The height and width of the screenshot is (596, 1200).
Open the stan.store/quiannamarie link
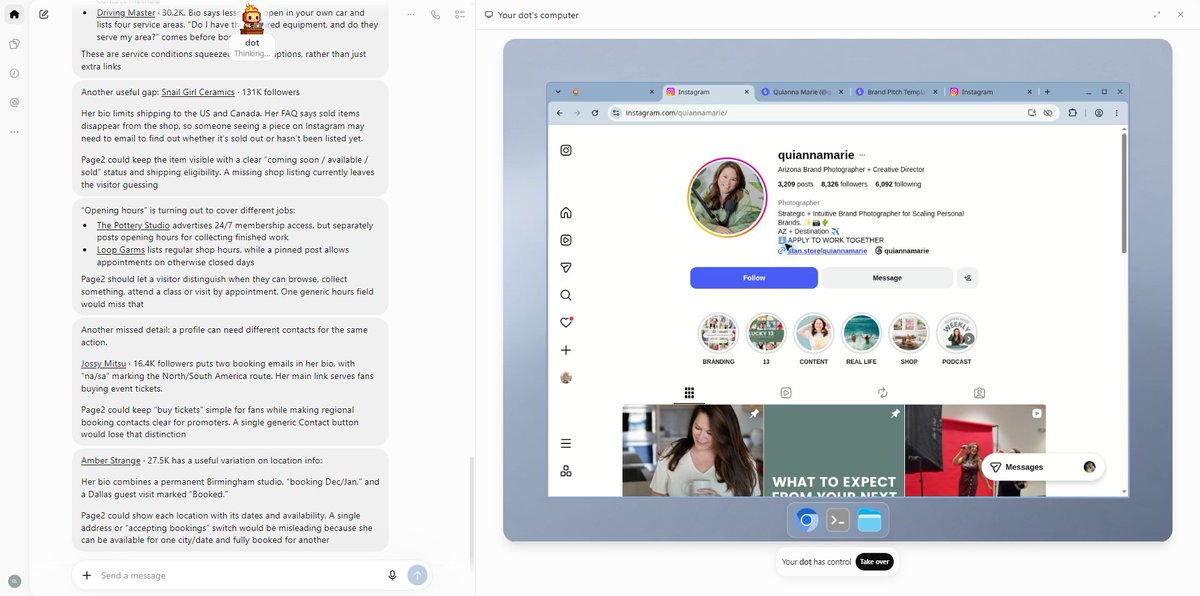(827, 251)
